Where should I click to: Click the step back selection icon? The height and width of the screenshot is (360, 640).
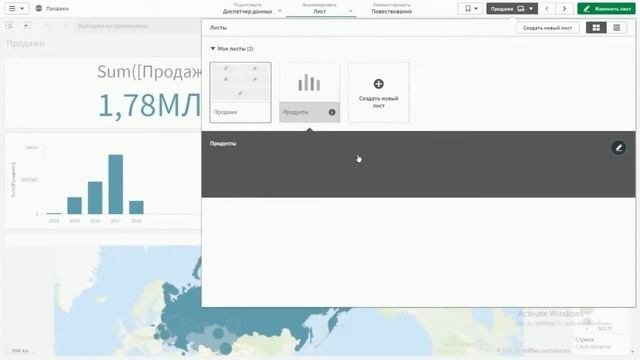(27, 26)
